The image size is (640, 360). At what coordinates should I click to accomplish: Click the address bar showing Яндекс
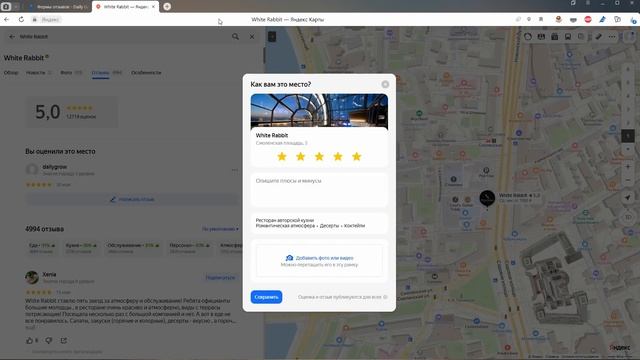pyautogui.click(x=51, y=19)
